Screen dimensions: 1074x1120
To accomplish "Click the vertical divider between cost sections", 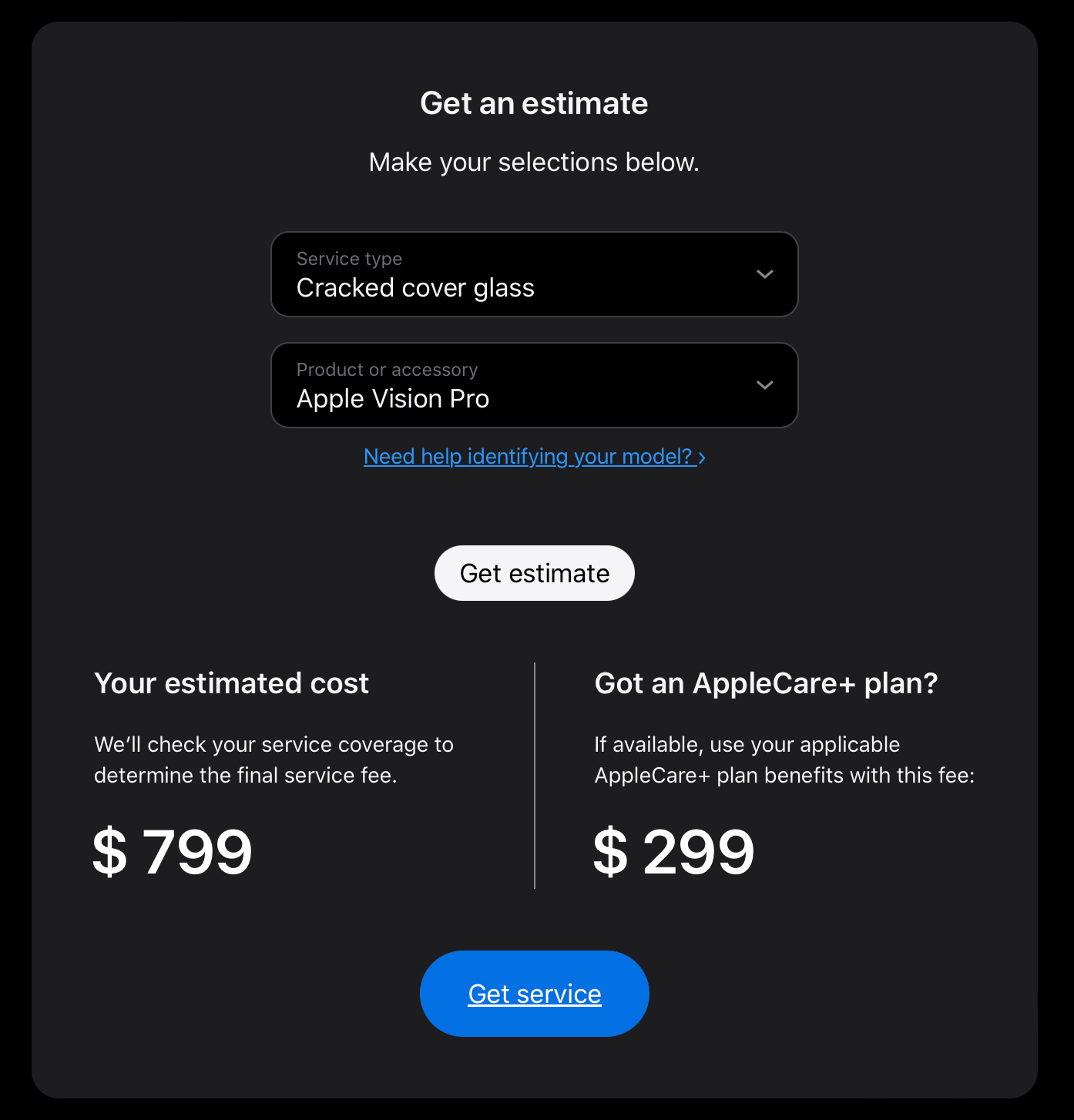I will tap(535, 775).
